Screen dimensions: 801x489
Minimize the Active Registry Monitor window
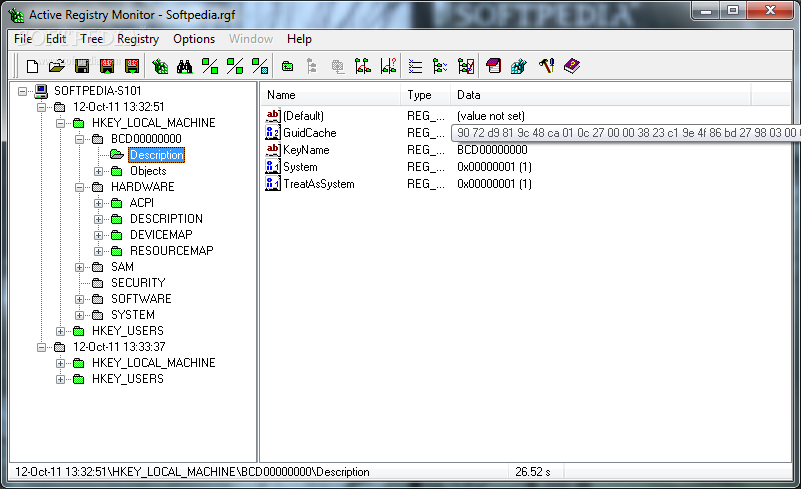pyautogui.click(x=706, y=11)
